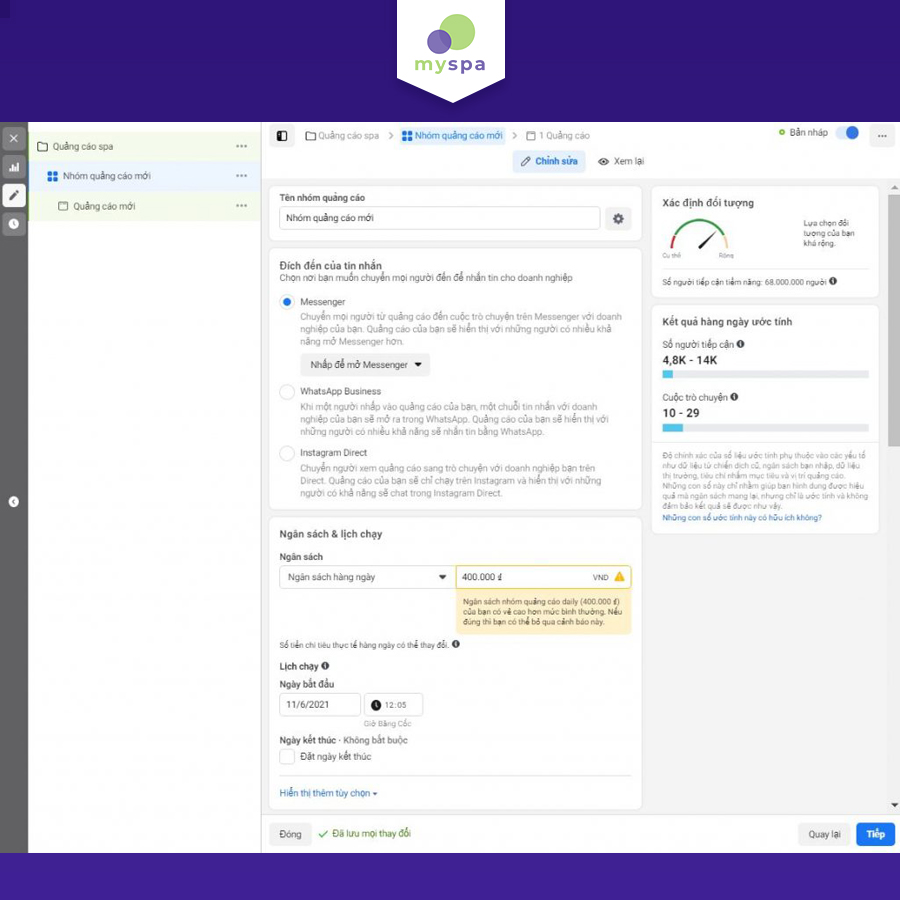Click the yellow warning icon in budget field

(x=619, y=577)
